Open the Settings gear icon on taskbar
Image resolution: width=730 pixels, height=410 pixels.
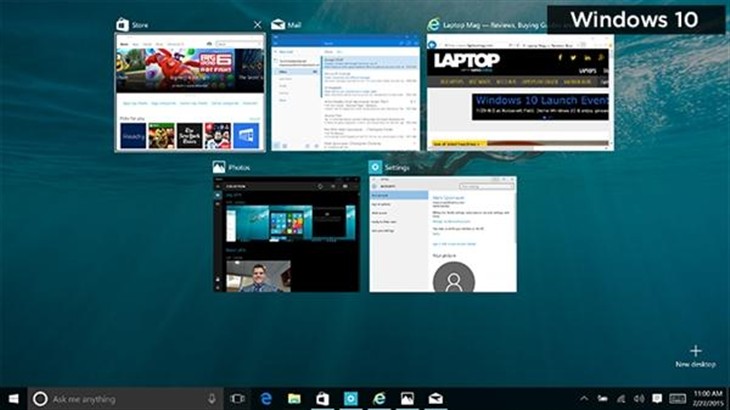tap(351, 399)
